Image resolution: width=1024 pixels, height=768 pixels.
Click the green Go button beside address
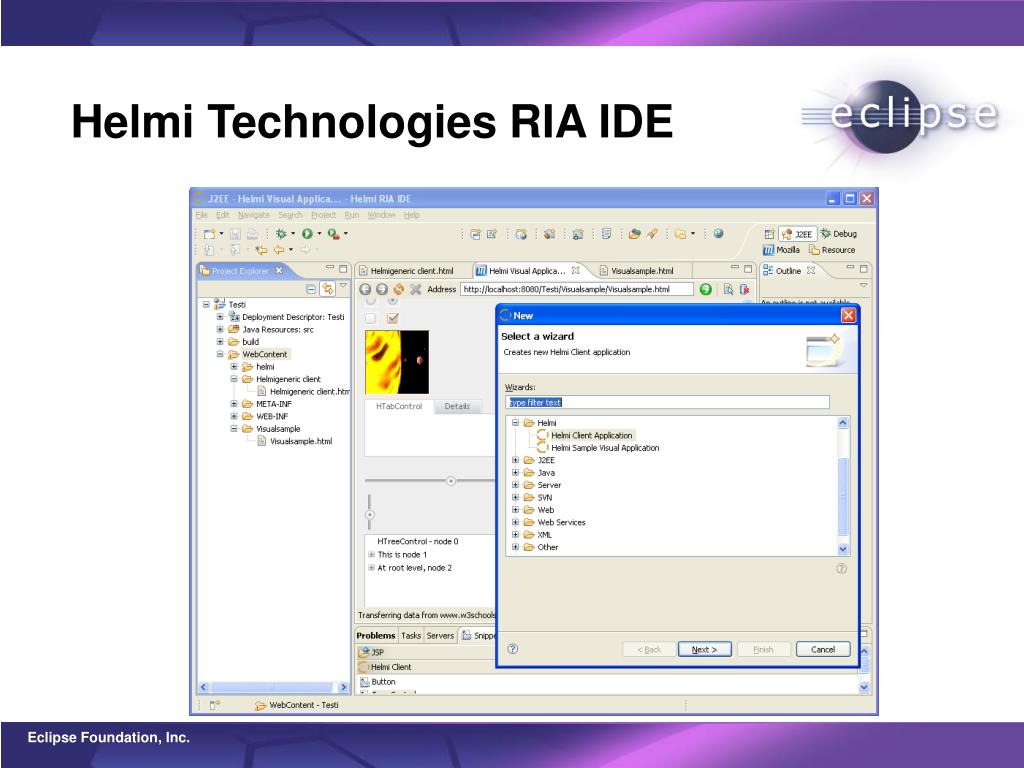[x=705, y=289]
